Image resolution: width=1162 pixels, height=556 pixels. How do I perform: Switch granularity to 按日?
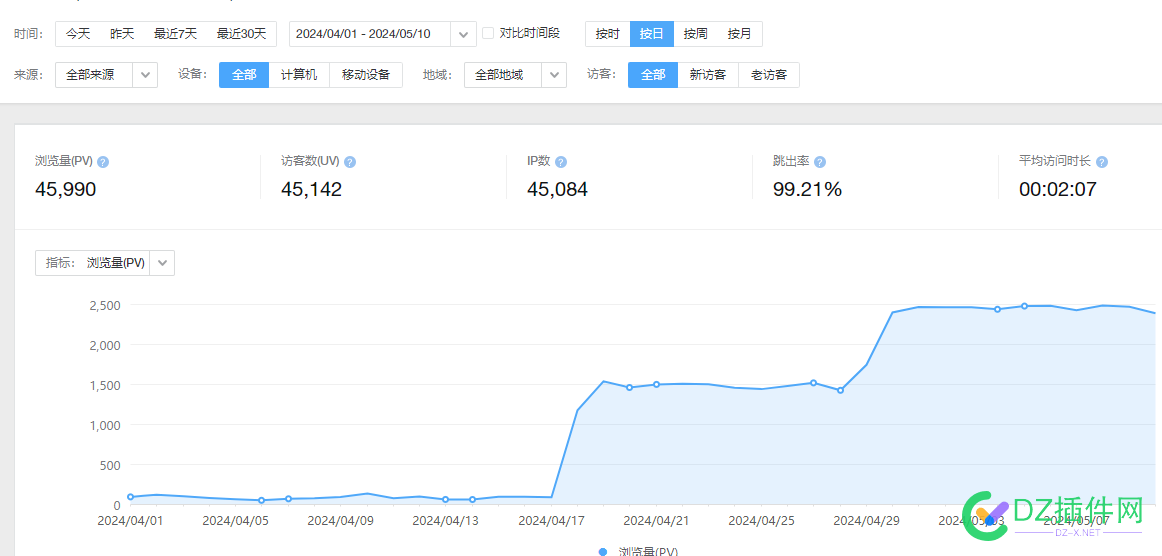pos(651,34)
